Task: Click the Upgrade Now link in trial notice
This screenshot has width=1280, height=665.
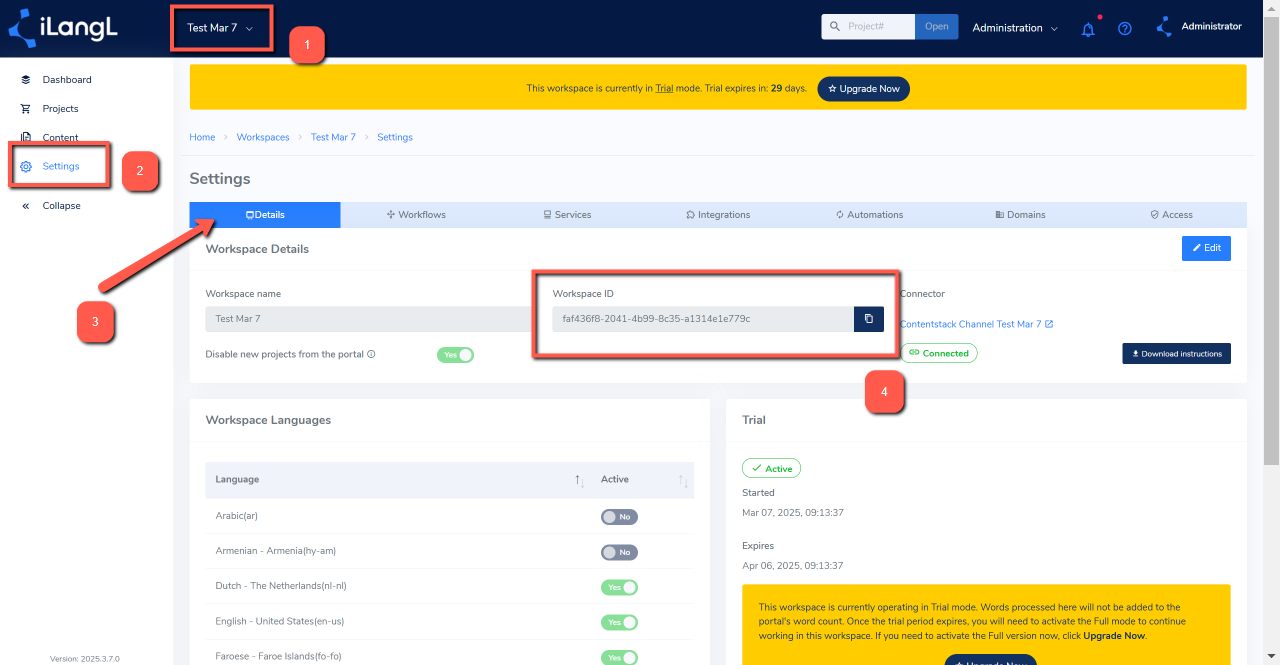Action: [x=1114, y=636]
